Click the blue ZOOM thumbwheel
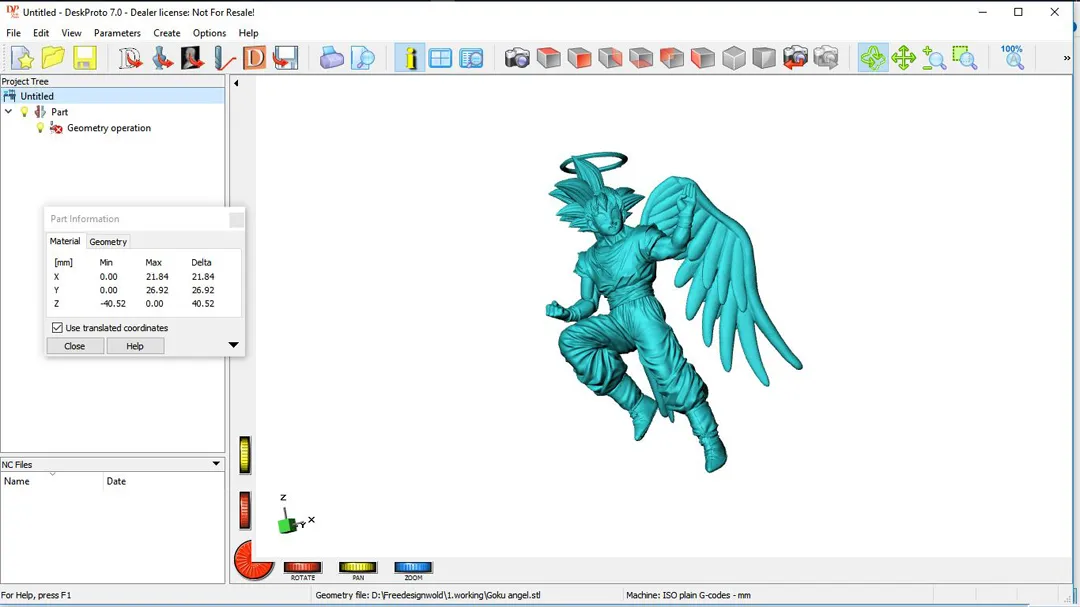Screen dimensions: 1080x607 413,567
